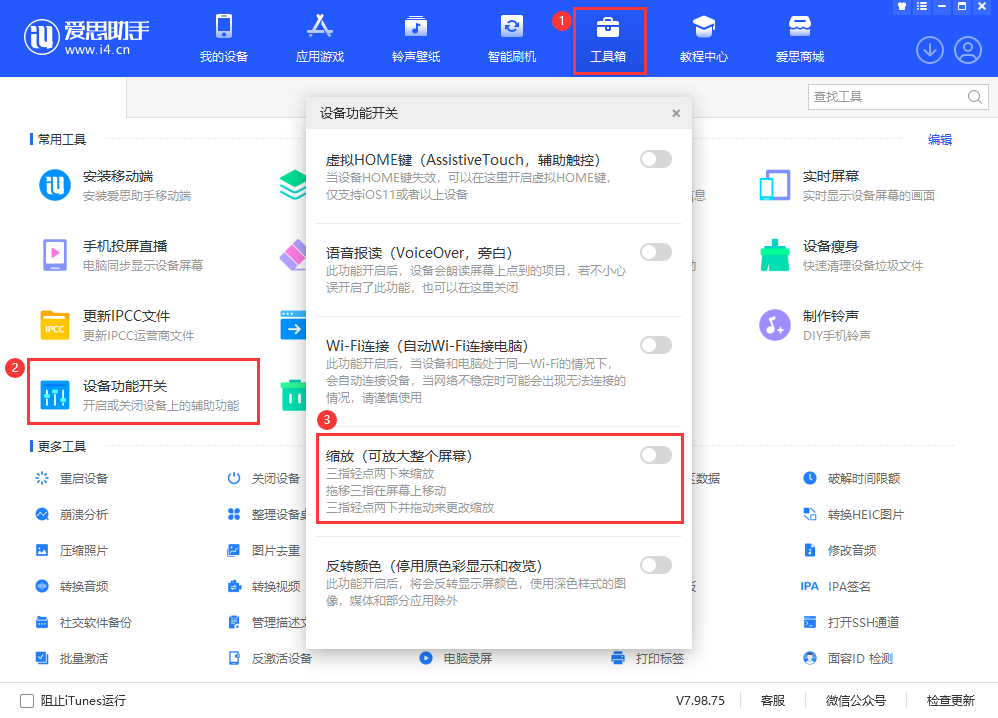Switch to the 我的设备 tab

point(223,39)
